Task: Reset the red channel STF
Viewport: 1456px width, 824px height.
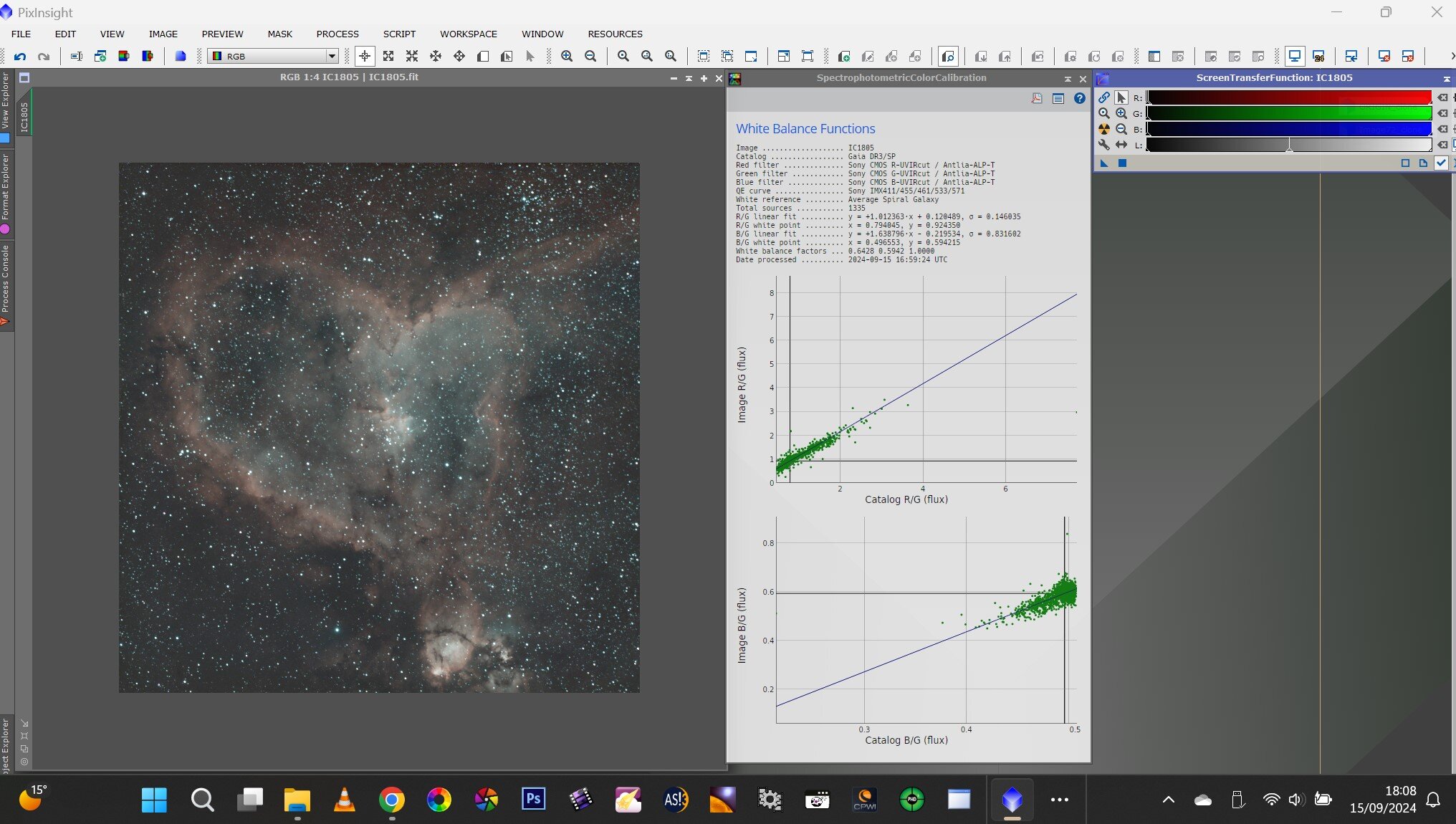Action: point(1442,97)
